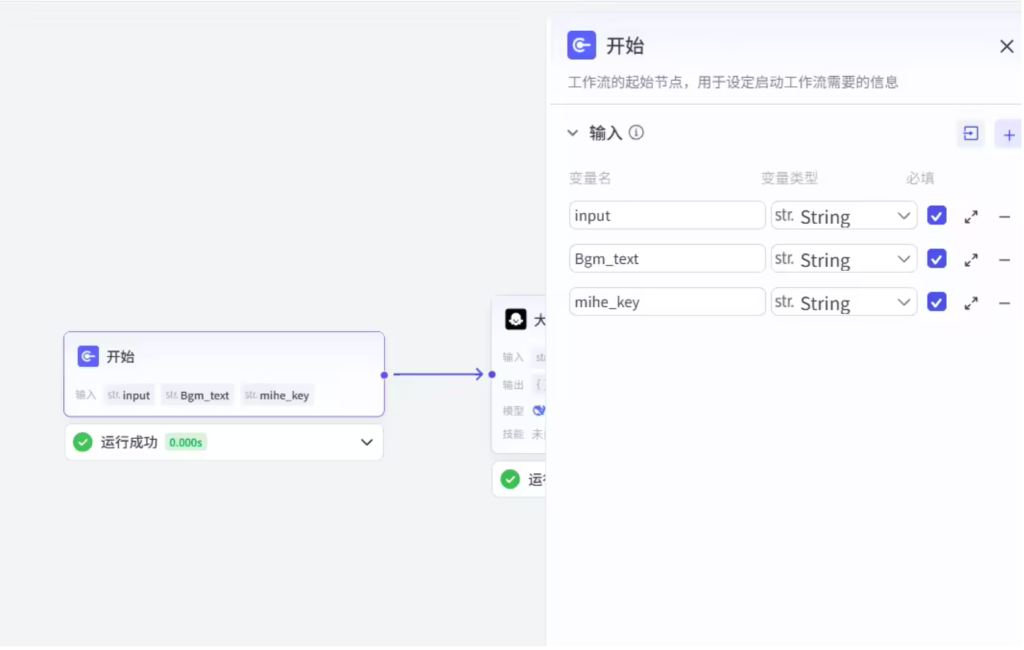Screen dimensions: 1024x650
Task: Expand the input variable row editor
Action: [x=970, y=216]
